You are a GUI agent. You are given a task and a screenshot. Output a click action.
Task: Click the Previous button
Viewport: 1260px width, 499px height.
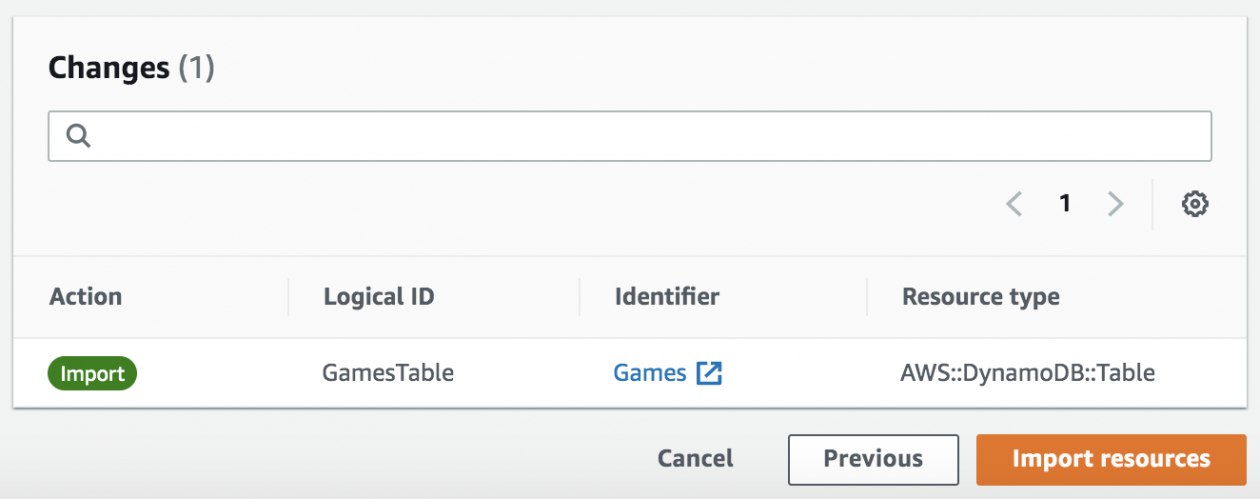pos(873,459)
